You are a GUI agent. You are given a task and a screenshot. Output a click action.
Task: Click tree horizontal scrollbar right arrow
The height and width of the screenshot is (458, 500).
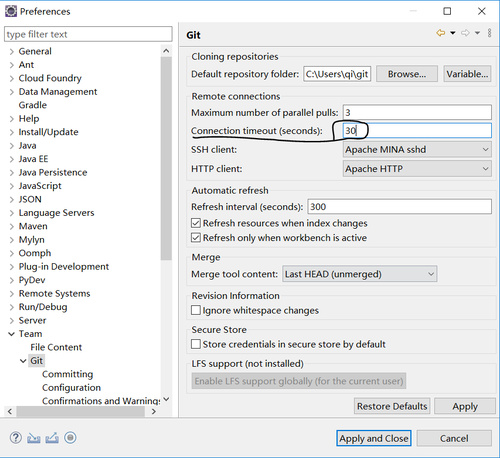point(154,412)
